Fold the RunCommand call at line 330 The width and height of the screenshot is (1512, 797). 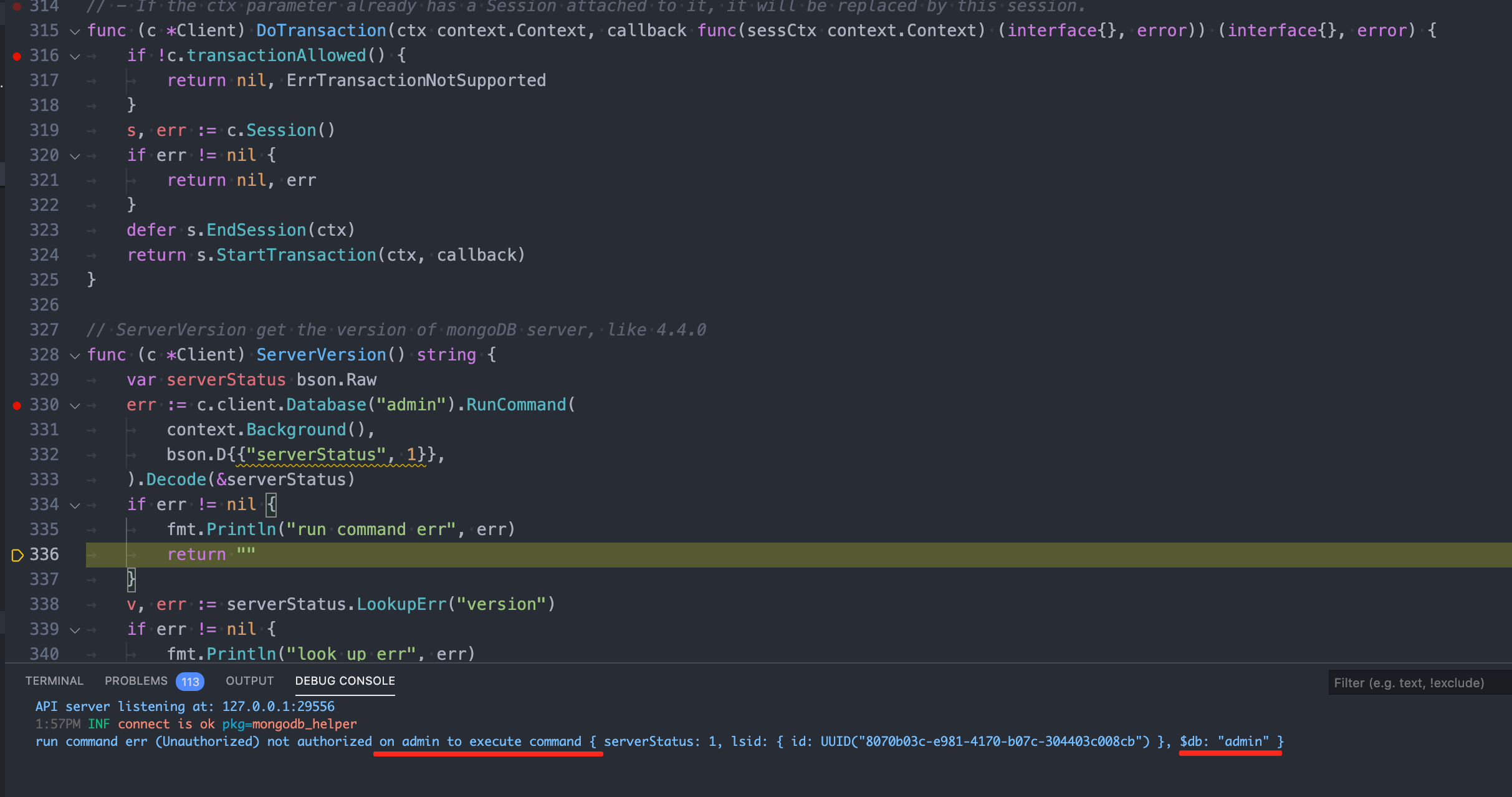tap(75, 405)
